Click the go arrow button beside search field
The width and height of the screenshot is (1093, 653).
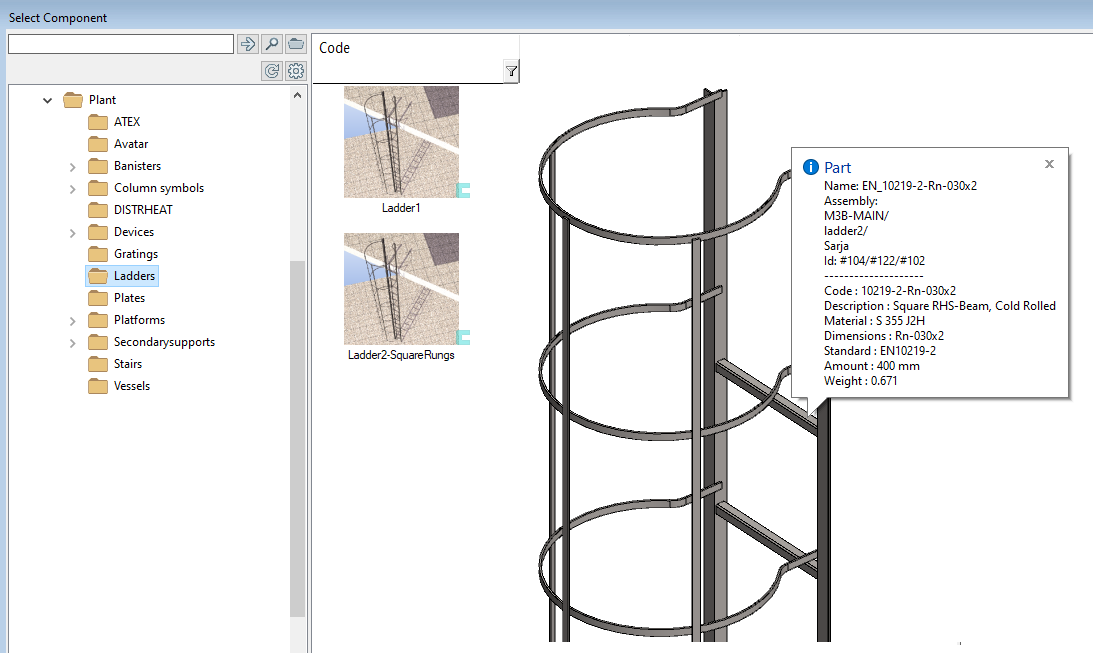click(248, 43)
